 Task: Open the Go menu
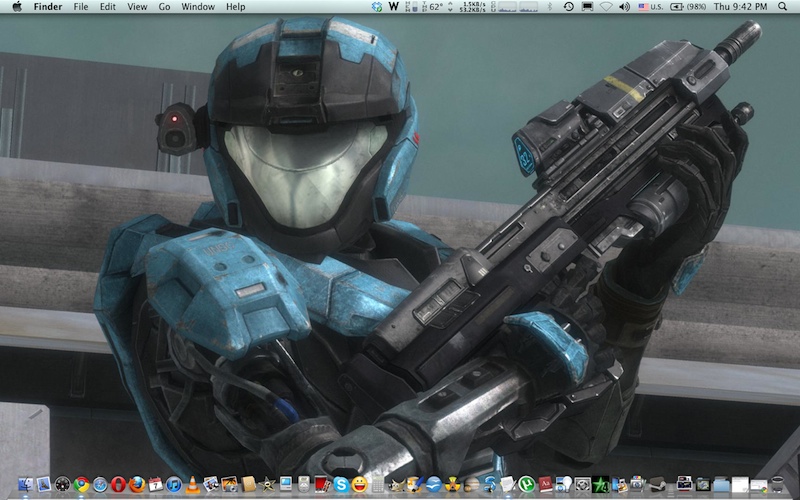(x=164, y=7)
